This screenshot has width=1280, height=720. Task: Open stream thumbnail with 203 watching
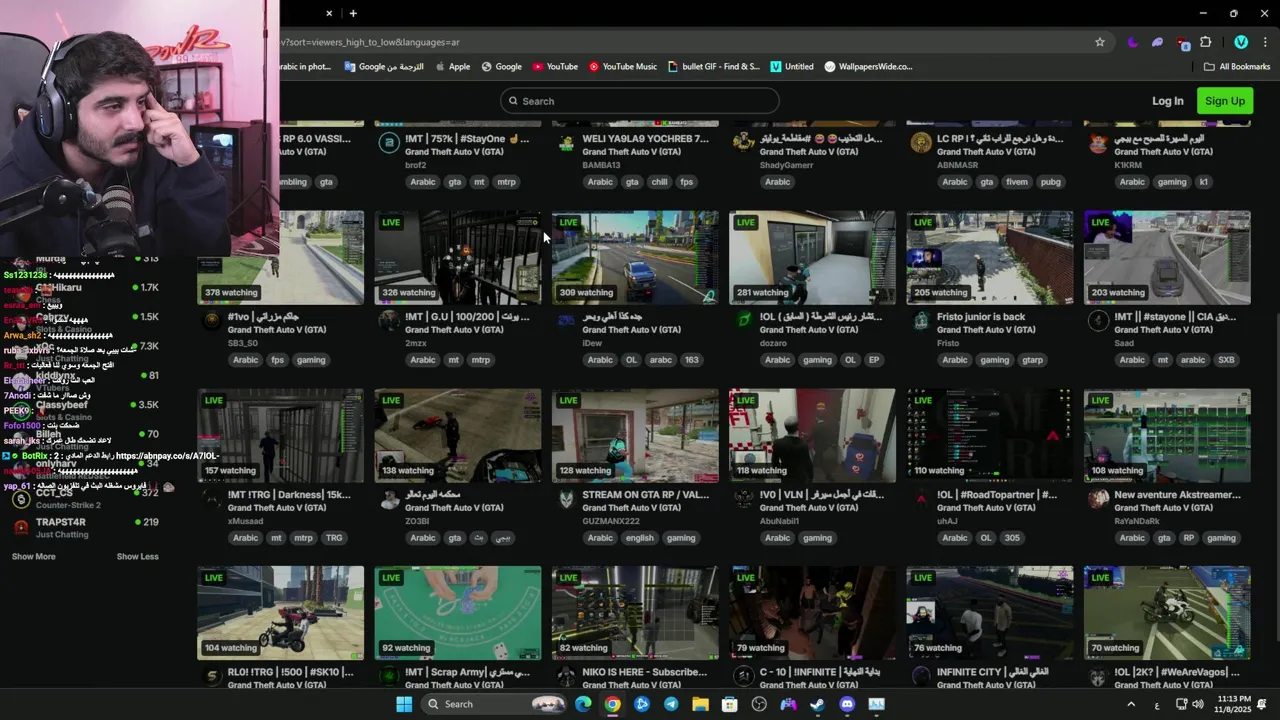click(1167, 257)
